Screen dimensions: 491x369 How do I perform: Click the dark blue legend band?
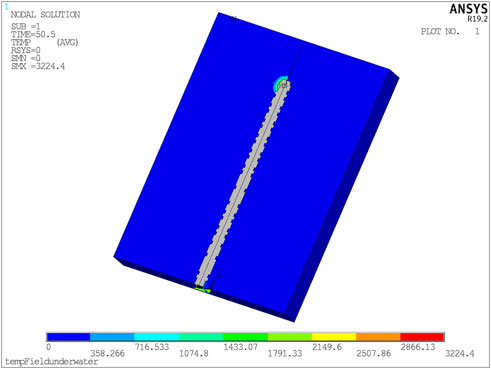[68, 337]
